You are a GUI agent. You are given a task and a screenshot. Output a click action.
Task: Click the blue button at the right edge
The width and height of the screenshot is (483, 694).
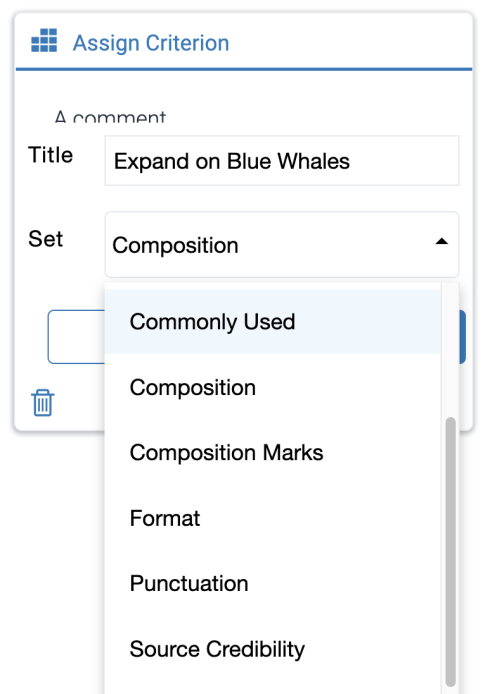[462, 337]
